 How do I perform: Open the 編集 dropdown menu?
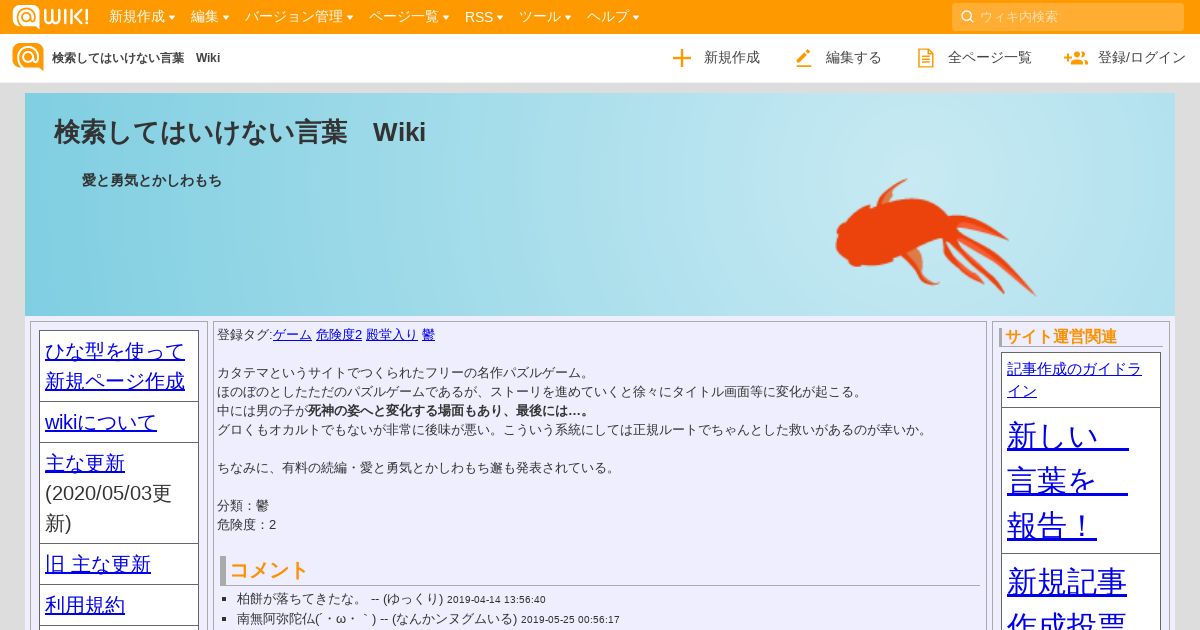[x=210, y=16]
